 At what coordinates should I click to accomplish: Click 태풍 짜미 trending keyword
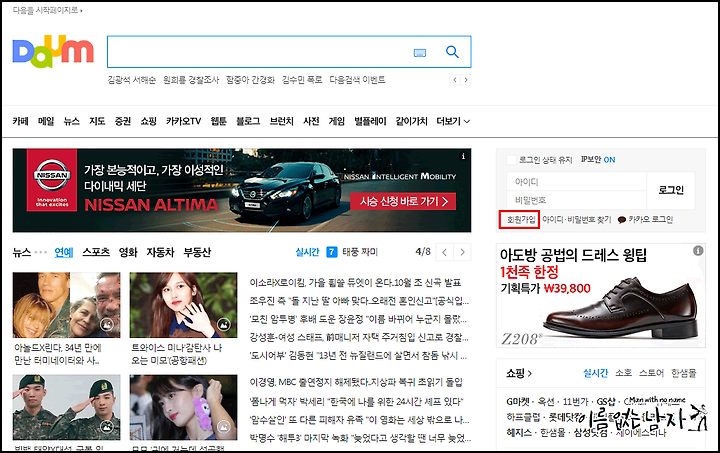click(360, 252)
